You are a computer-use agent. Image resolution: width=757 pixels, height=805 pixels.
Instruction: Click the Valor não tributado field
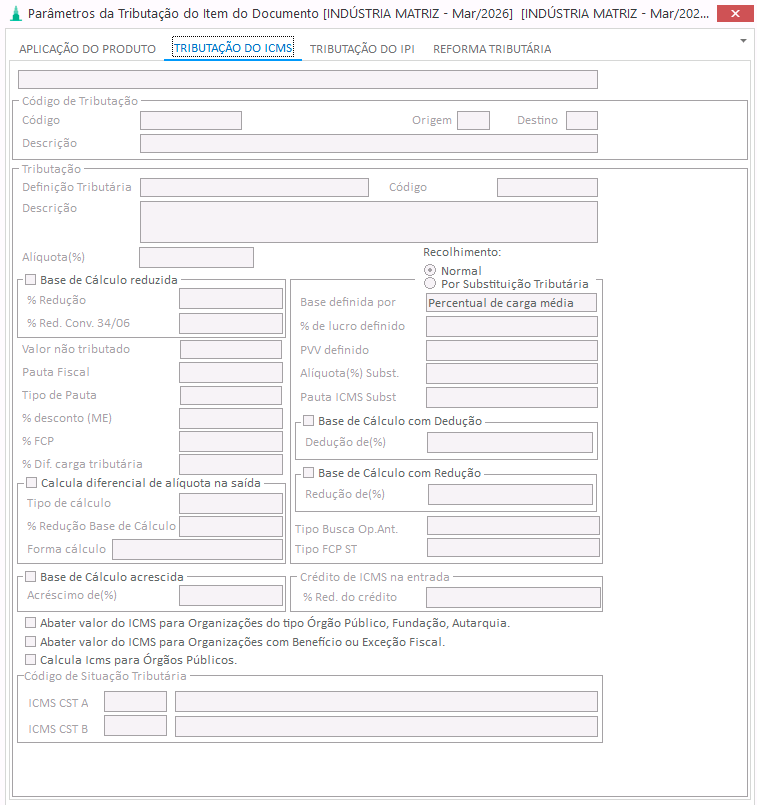[231, 349]
